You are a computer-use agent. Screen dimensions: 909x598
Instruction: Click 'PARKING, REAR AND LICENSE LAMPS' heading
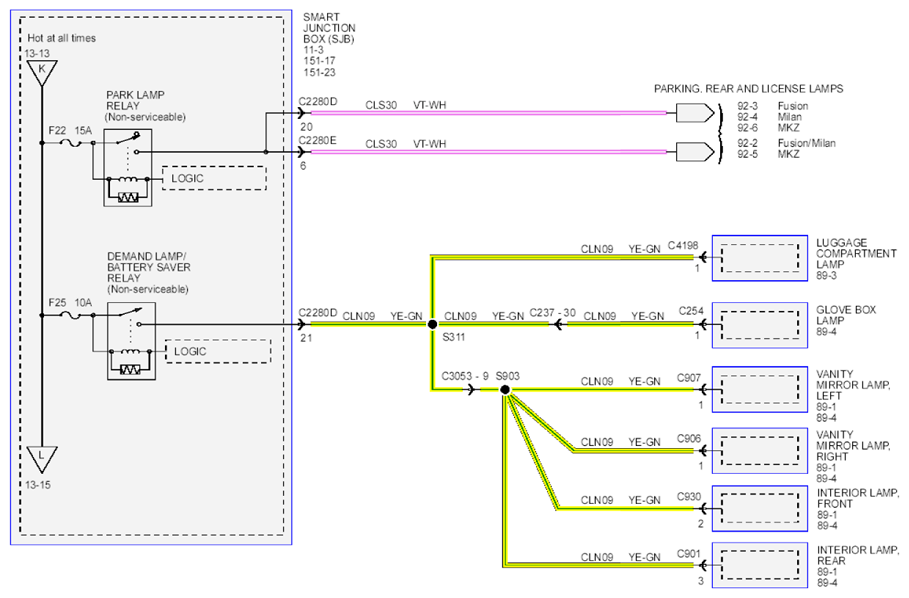748,89
